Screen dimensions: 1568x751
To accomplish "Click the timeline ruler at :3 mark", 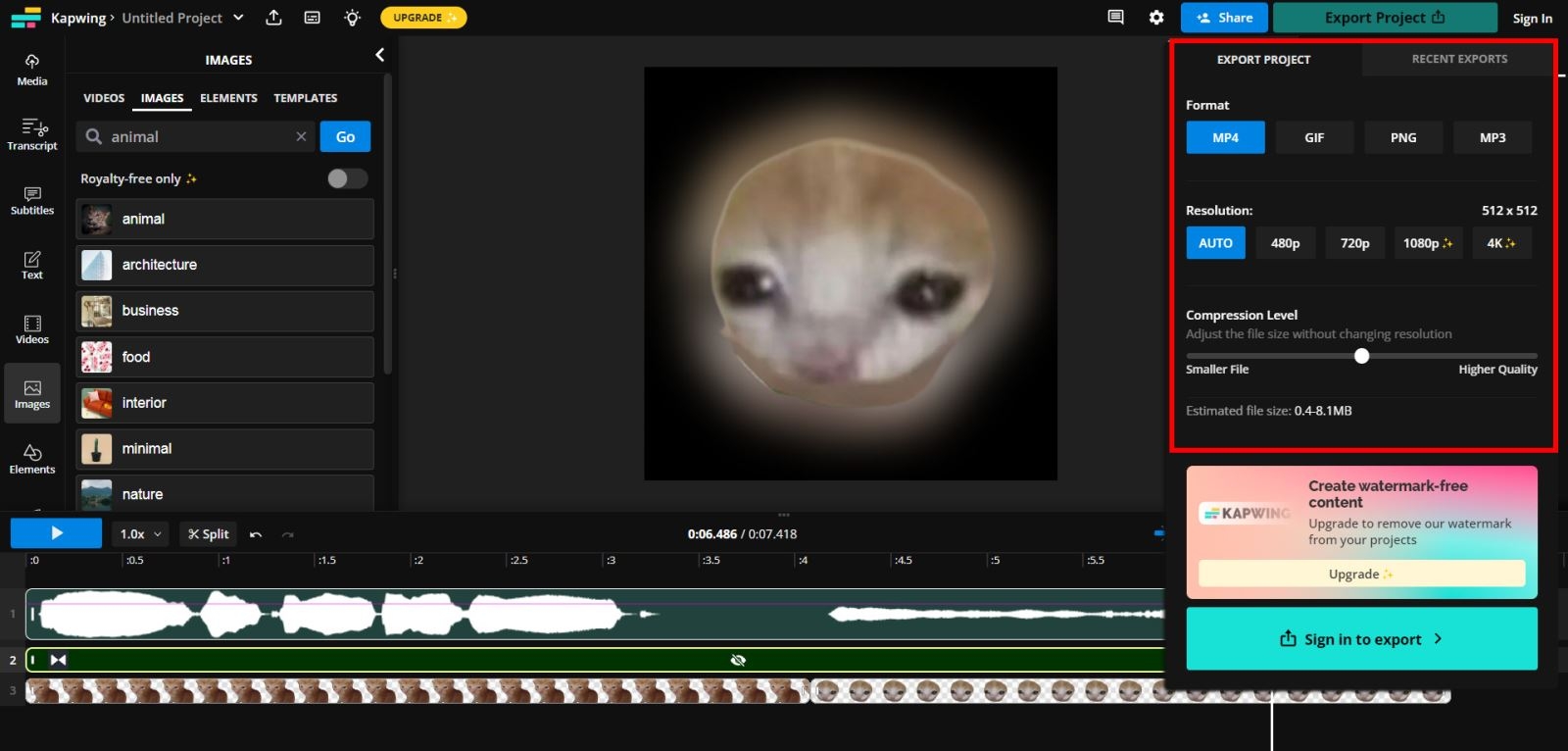I will pyautogui.click(x=610, y=561).
